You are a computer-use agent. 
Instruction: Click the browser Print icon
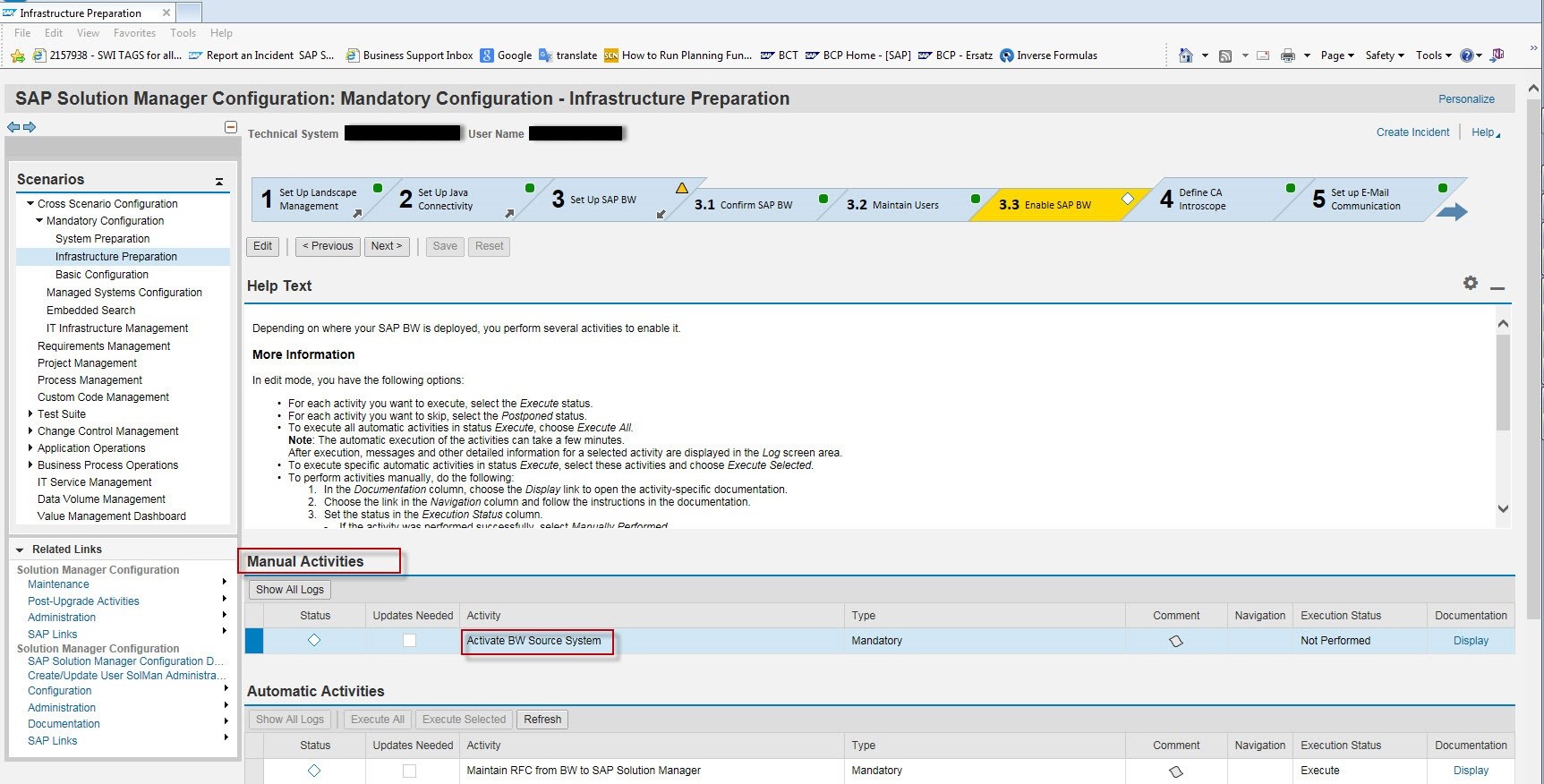pyautogui.click(x=1287, y=55)
